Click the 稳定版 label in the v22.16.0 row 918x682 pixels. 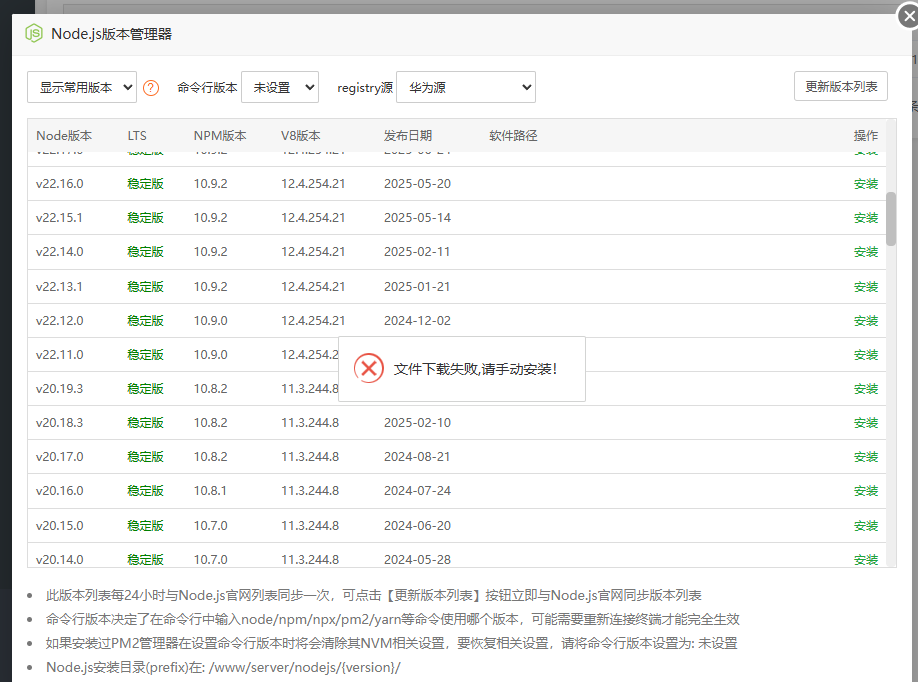tap(145, 184)
